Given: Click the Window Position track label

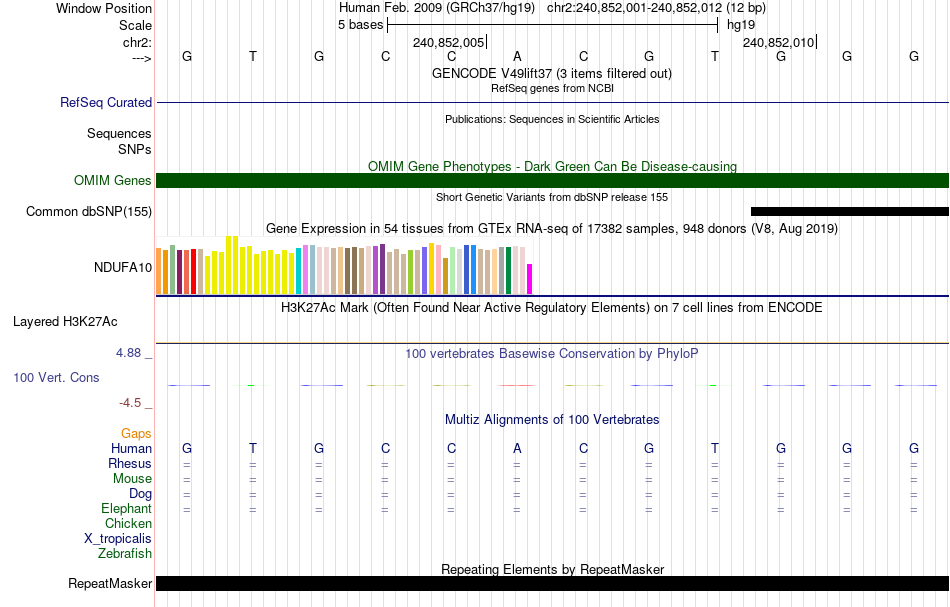Looking at the screenshot, I should click(x=104, y=8).
